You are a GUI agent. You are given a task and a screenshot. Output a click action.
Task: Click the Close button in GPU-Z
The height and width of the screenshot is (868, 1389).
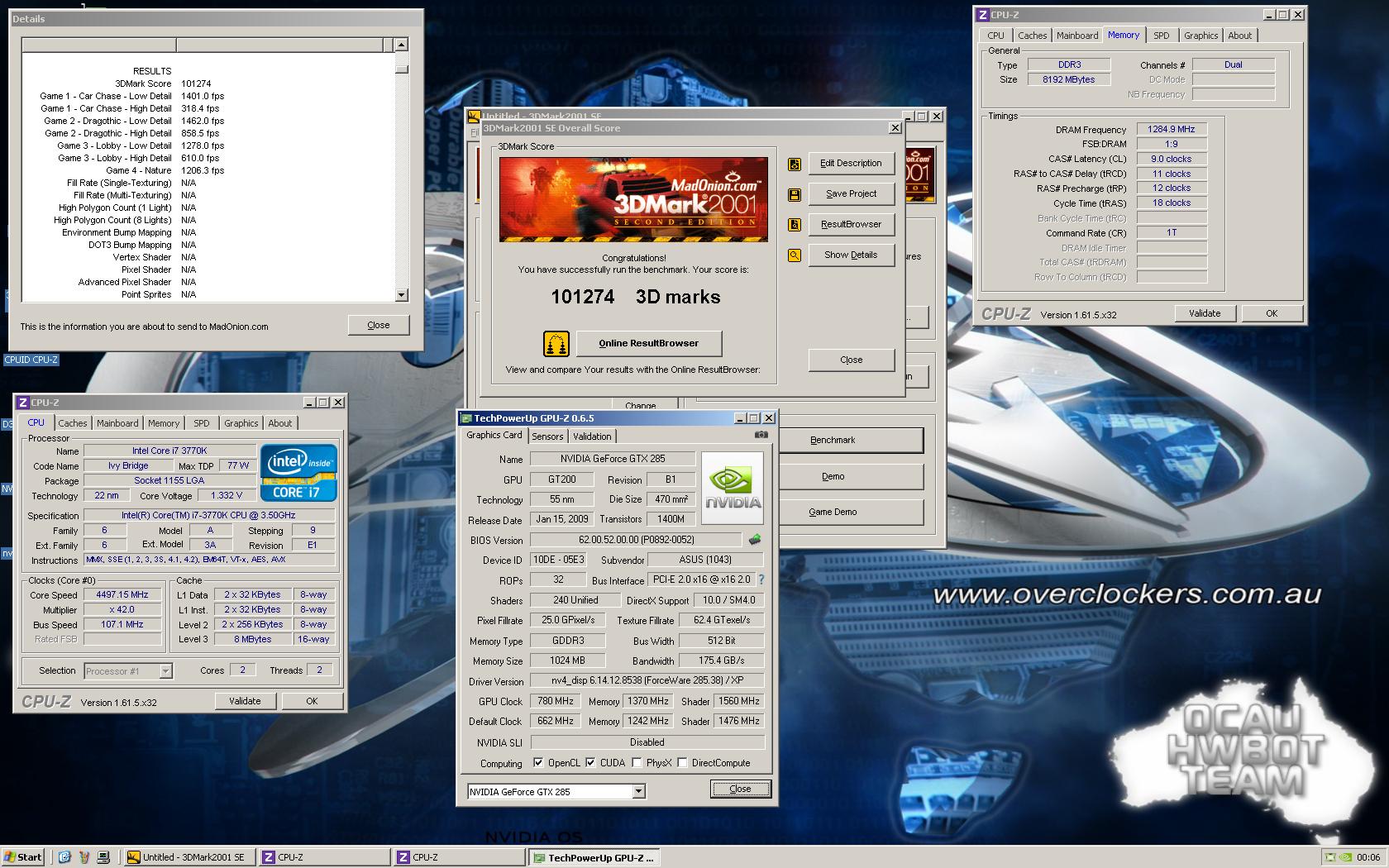740,789
